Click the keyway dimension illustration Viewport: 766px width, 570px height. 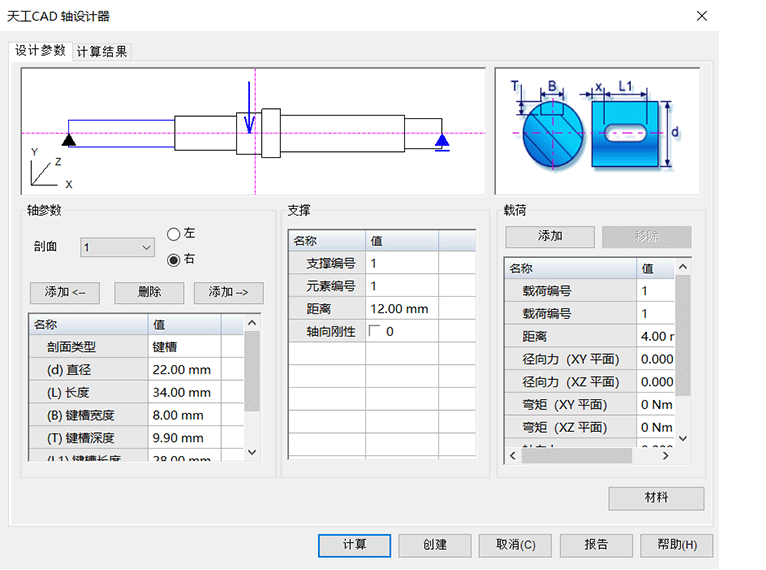(x=597, y=131)
